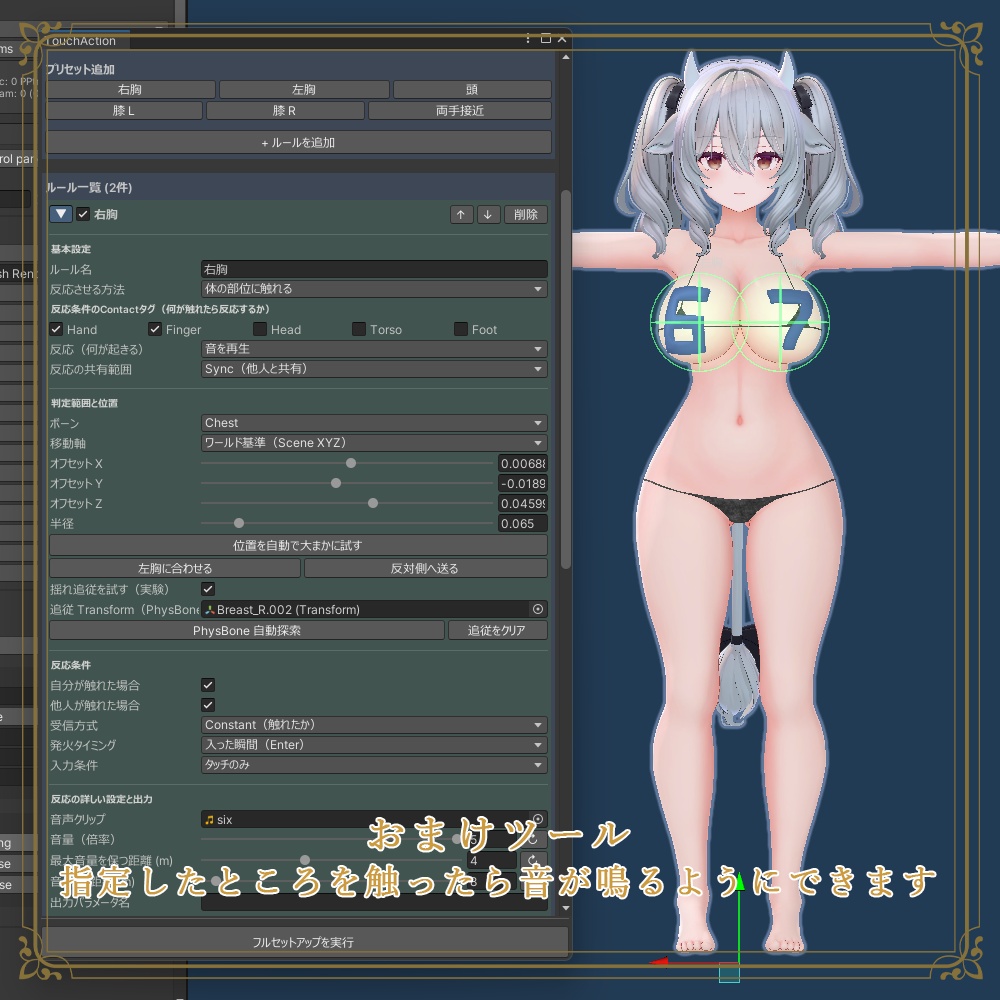This screenshot has width=1000, height=1000.
Task: Adjust the オフセット X slider
Action: [x=351, y=463]
